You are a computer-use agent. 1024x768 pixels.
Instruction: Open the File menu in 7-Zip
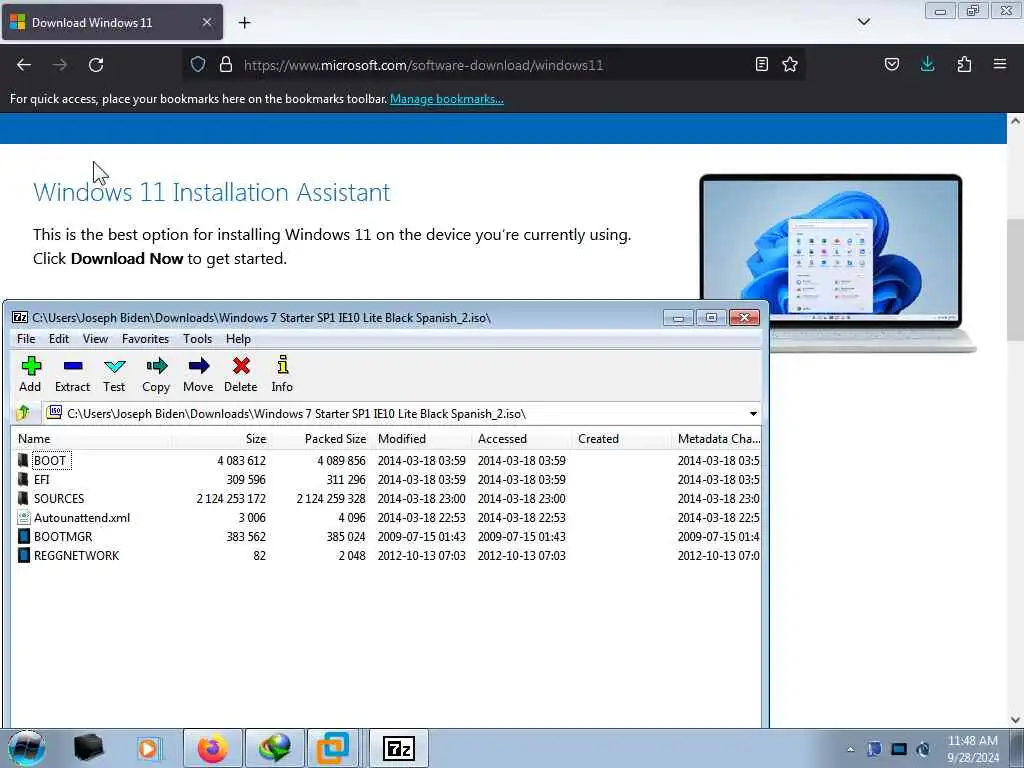[26, 338]
